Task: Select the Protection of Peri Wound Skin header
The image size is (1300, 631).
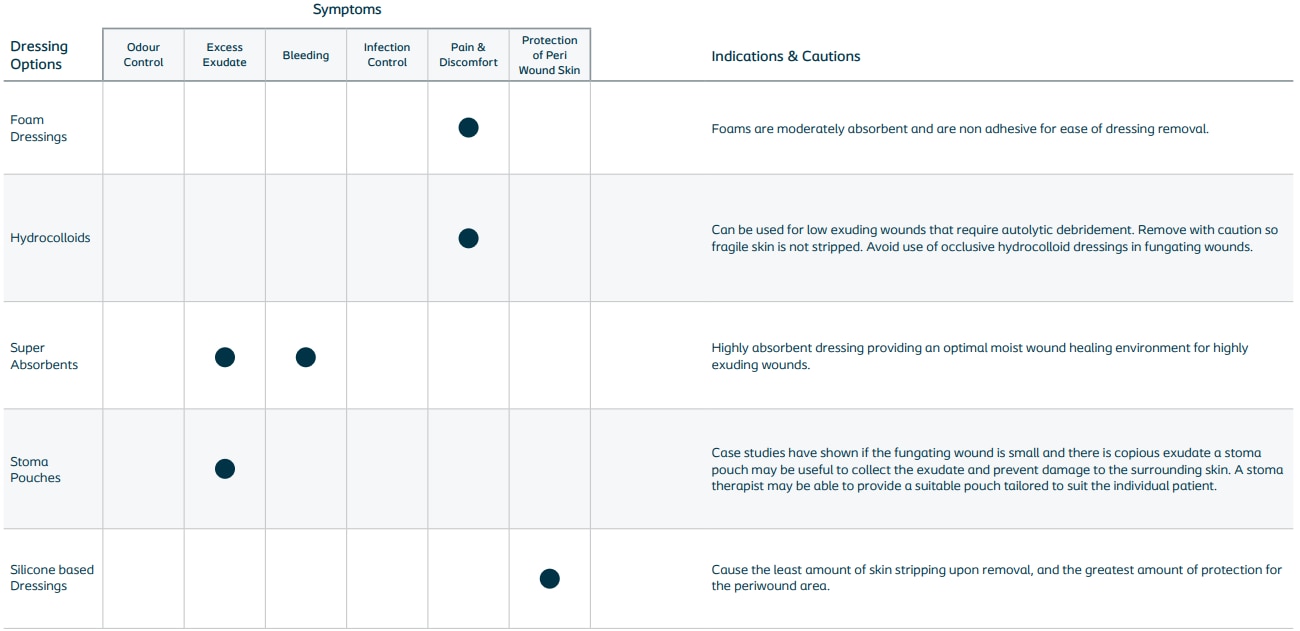Action: (x=549, y=55)
